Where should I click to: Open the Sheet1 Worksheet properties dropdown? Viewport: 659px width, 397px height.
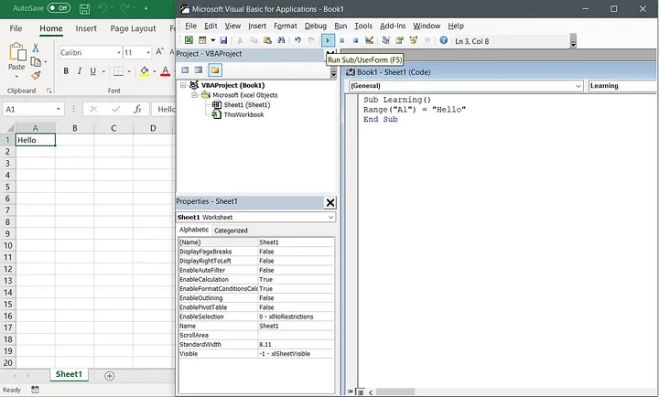256,217
